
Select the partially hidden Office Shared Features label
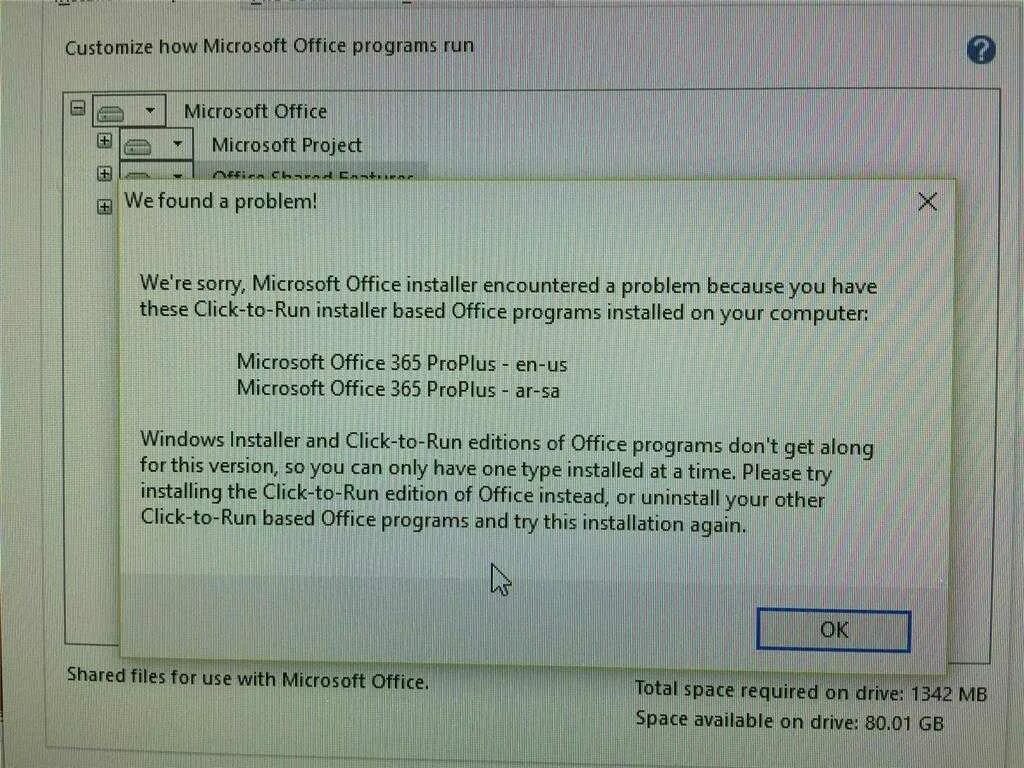pos(313,176)
